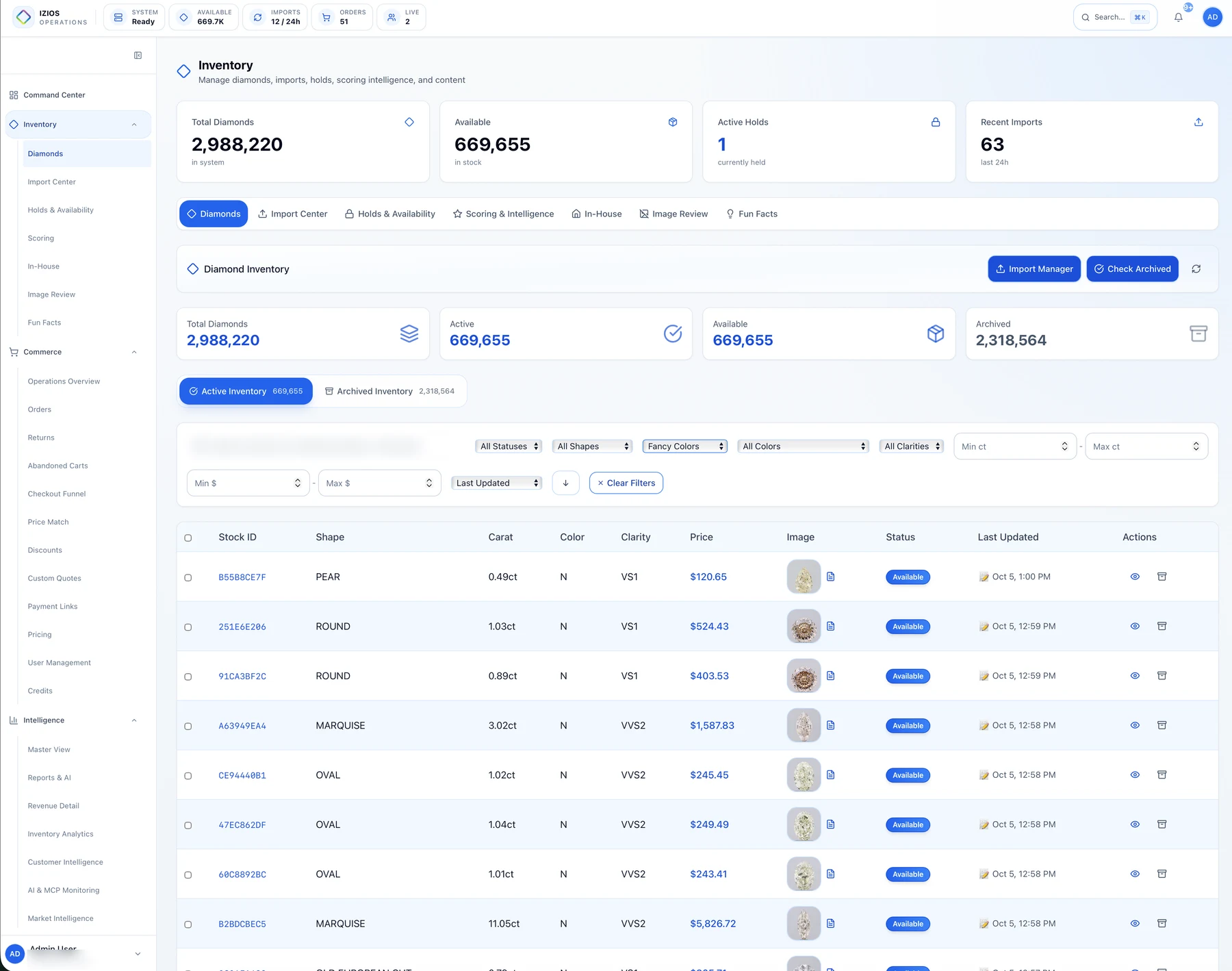
Task: View details eye icon for 91CA3BF2C
Action: (1135, 676)
